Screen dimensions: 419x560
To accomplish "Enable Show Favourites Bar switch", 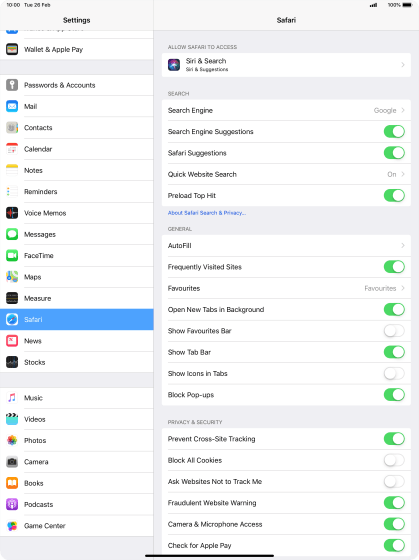I will (394, 331).
